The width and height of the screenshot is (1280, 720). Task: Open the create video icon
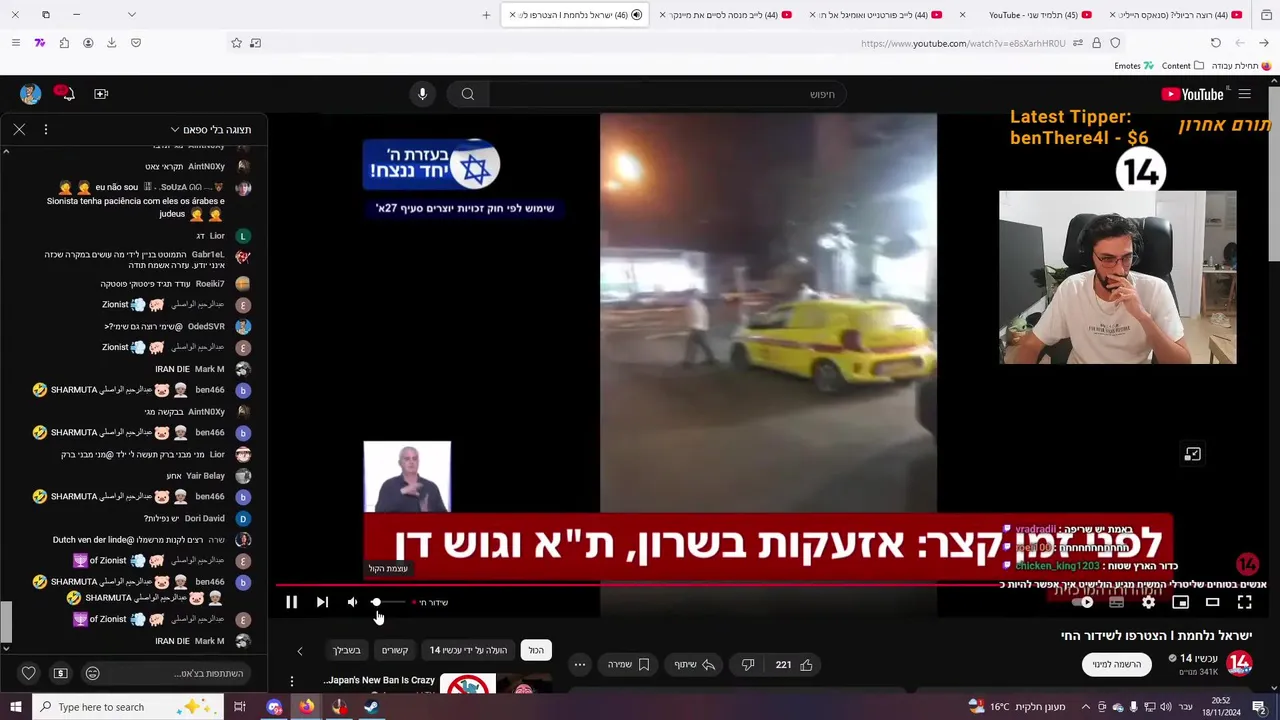(101, 94)
